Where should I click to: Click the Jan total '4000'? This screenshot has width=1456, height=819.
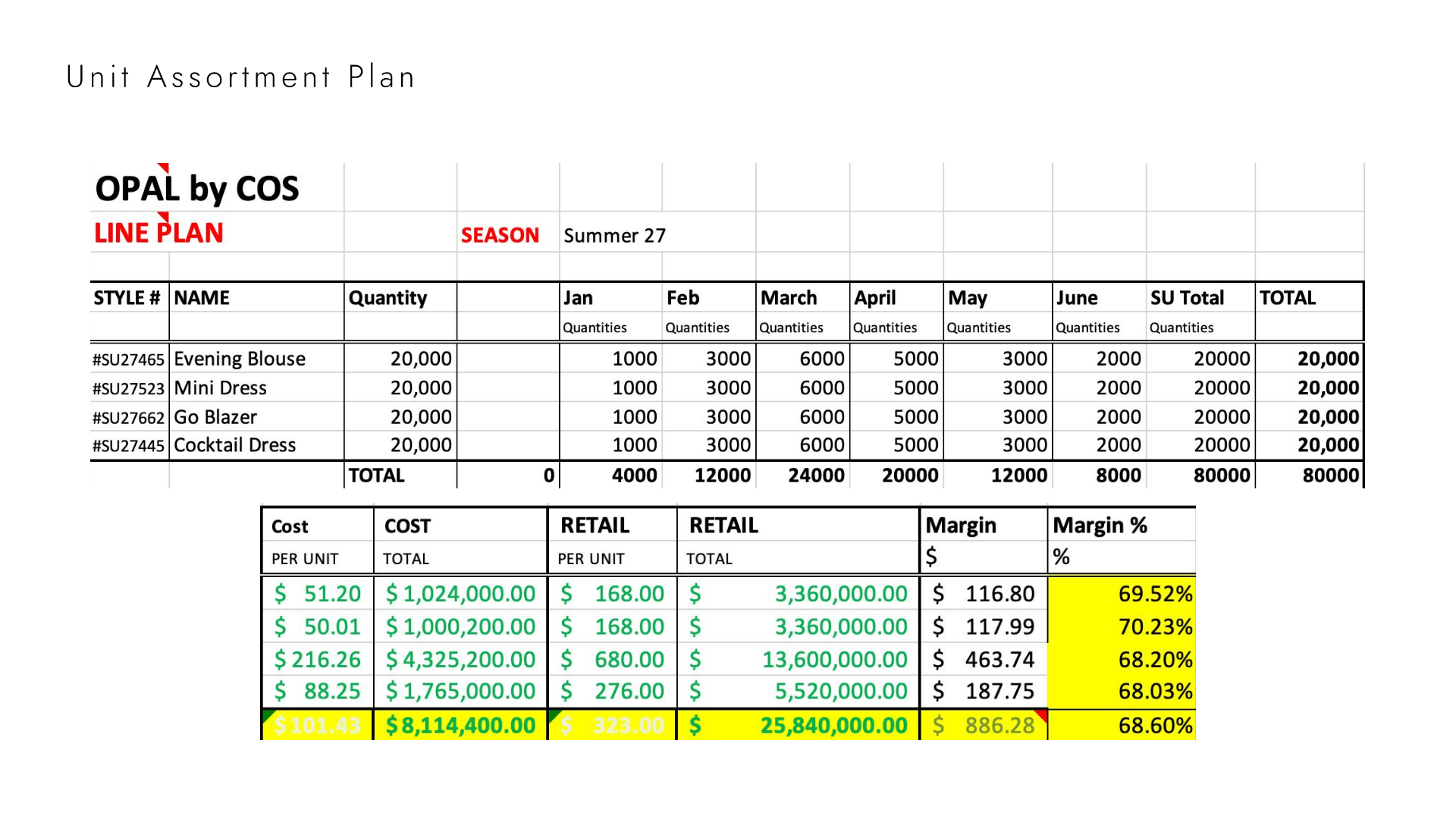635,475
